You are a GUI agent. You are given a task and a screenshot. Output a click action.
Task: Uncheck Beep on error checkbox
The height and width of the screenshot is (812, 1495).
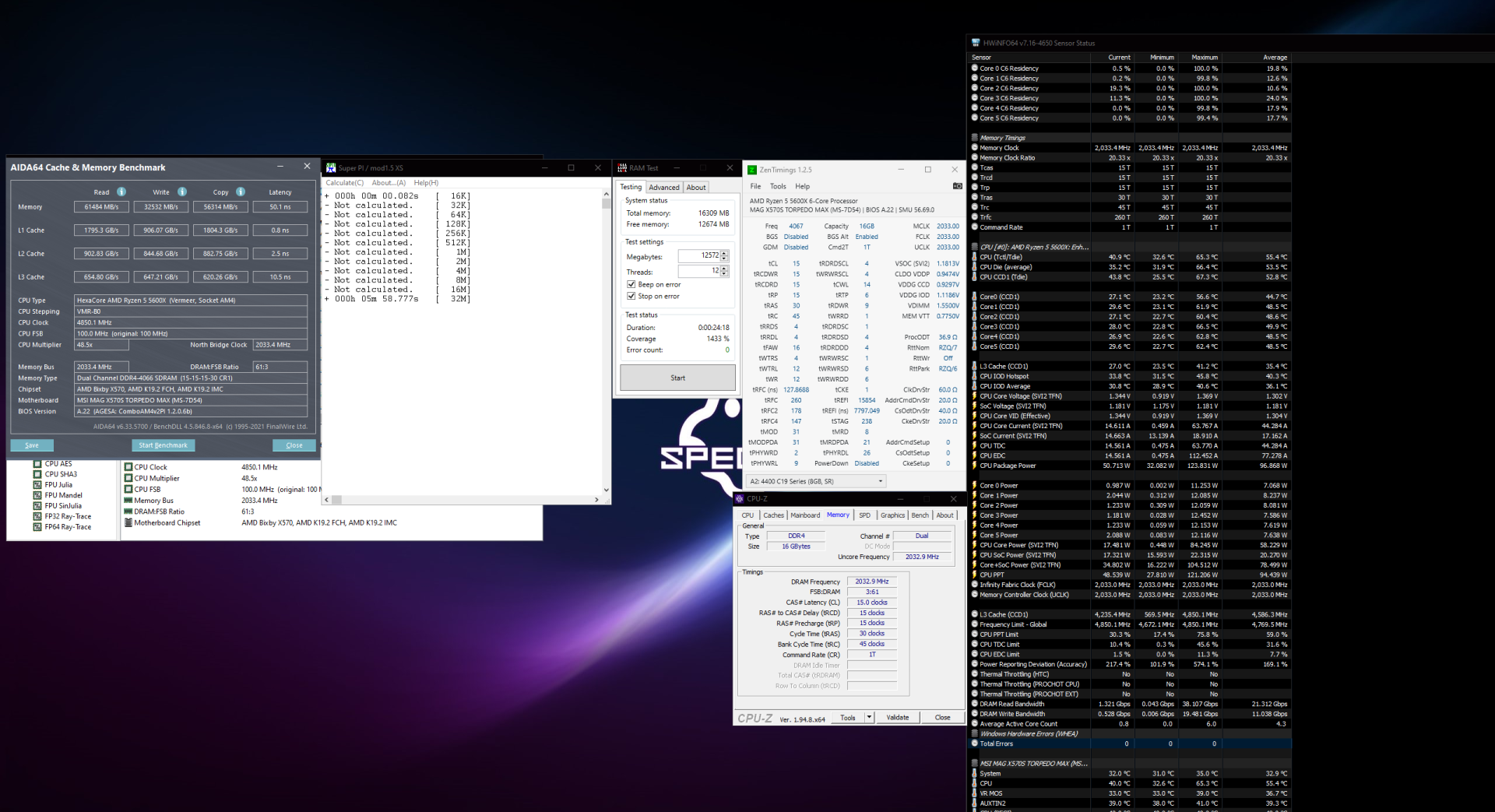(631, 285)
